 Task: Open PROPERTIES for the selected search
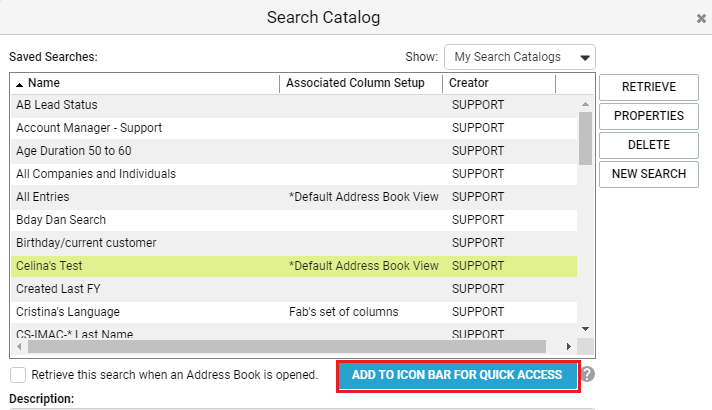[x=649, y=116]
